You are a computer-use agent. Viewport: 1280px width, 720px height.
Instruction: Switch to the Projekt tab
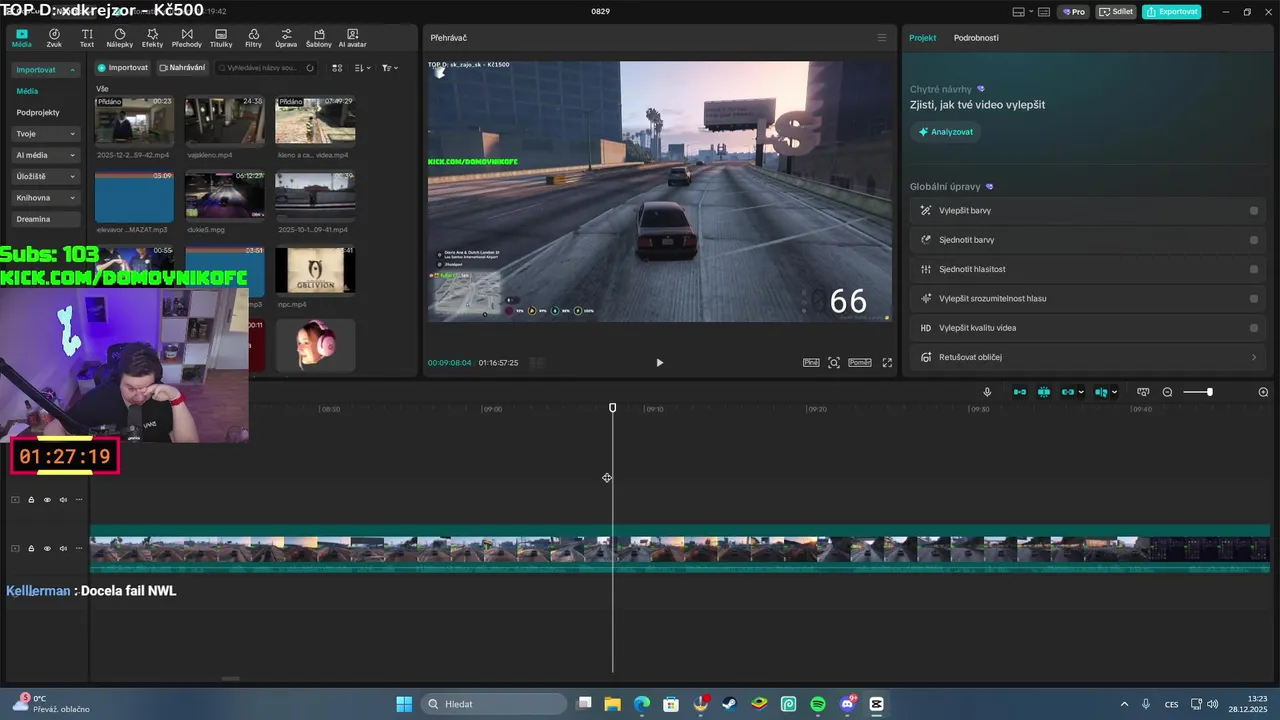coord(922,38)
